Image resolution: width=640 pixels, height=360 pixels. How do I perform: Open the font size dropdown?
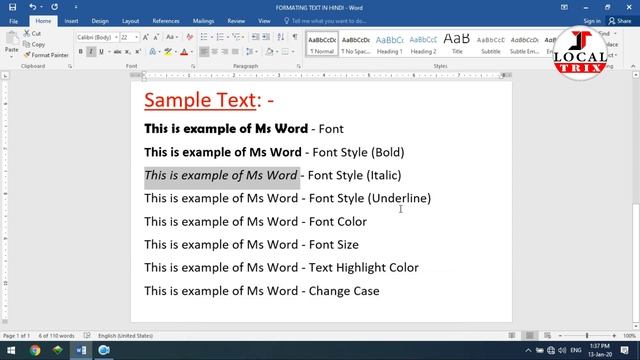pyautogui.click(x=137, y=38)
